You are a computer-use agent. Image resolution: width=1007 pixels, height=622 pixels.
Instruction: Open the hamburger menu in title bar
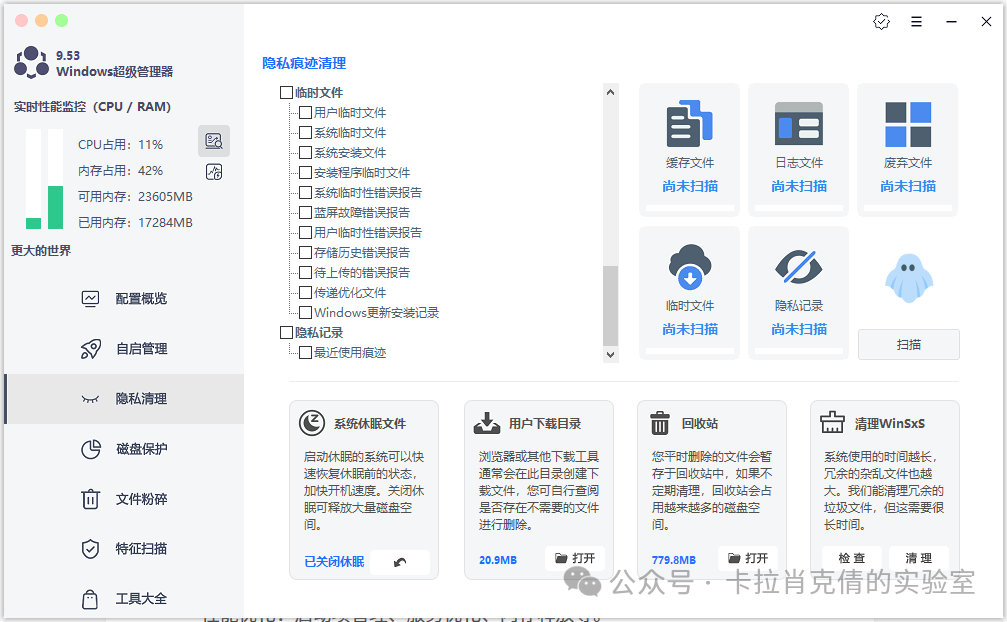pyautogui.click(x=916, y=22)
